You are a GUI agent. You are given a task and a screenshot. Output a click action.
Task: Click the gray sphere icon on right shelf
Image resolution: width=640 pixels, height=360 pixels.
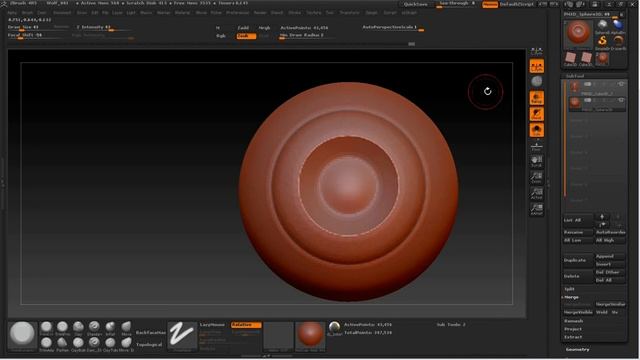pyautogui.click(x=537, y=81)
